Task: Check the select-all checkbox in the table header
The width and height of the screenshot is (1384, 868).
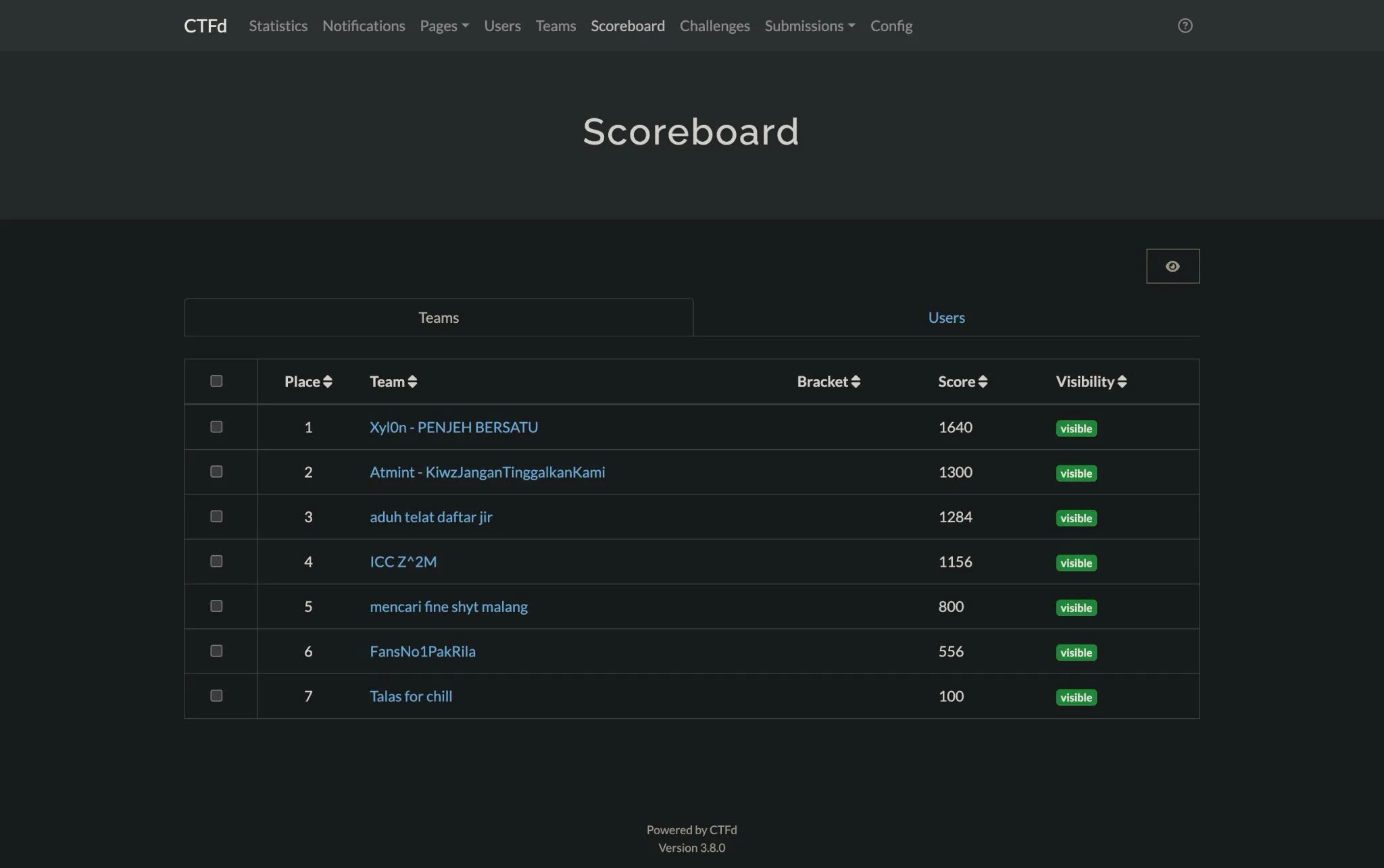Action: point(216,380)
